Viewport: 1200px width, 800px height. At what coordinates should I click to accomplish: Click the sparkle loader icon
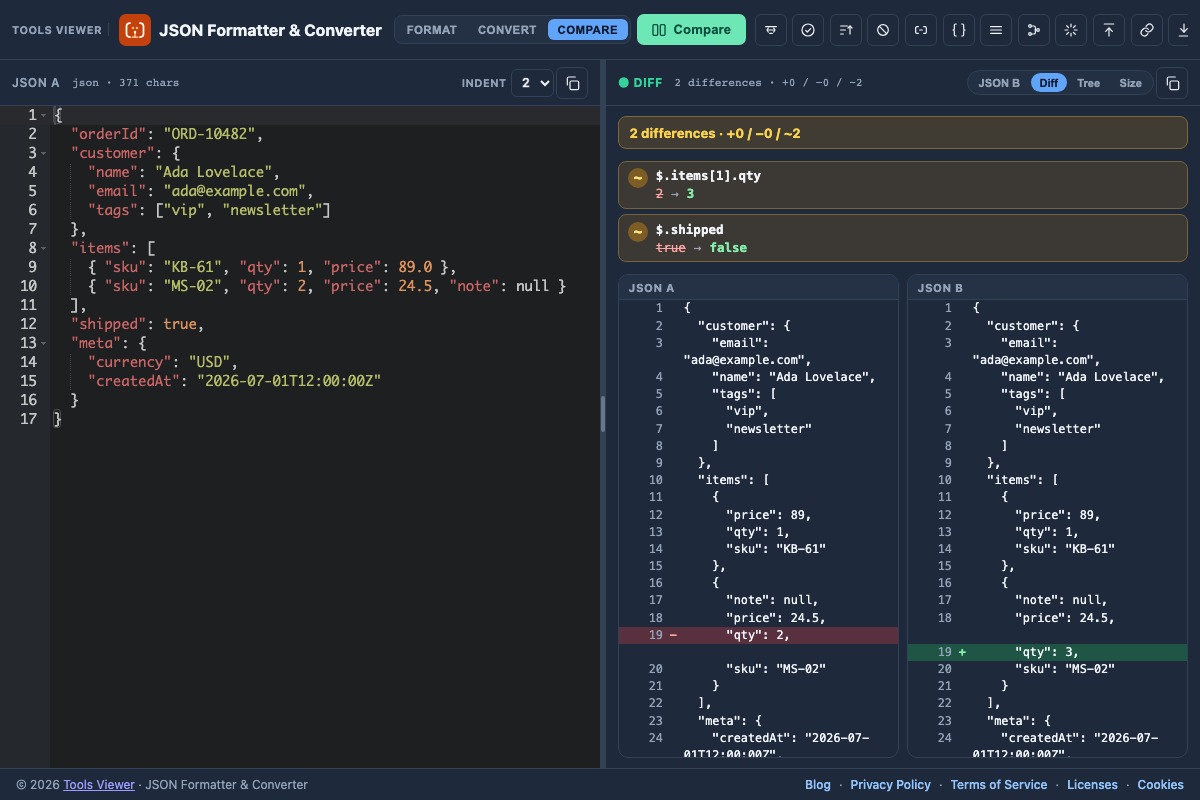point(1071,30)
